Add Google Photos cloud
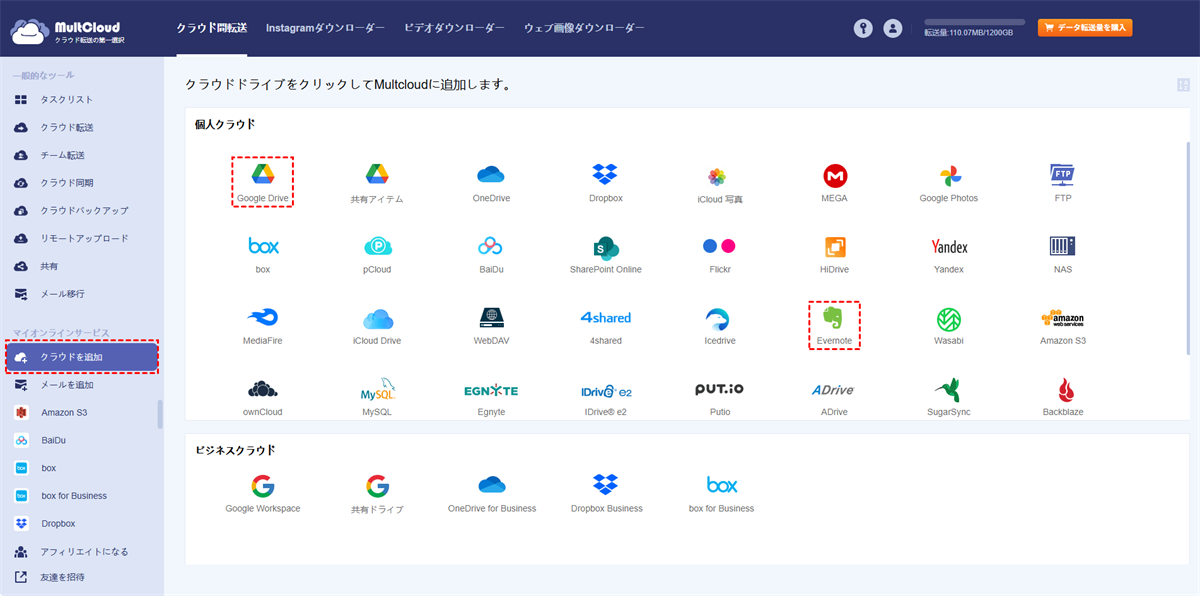This screenshot has height=596, width=1200. [x=949, y=183]
